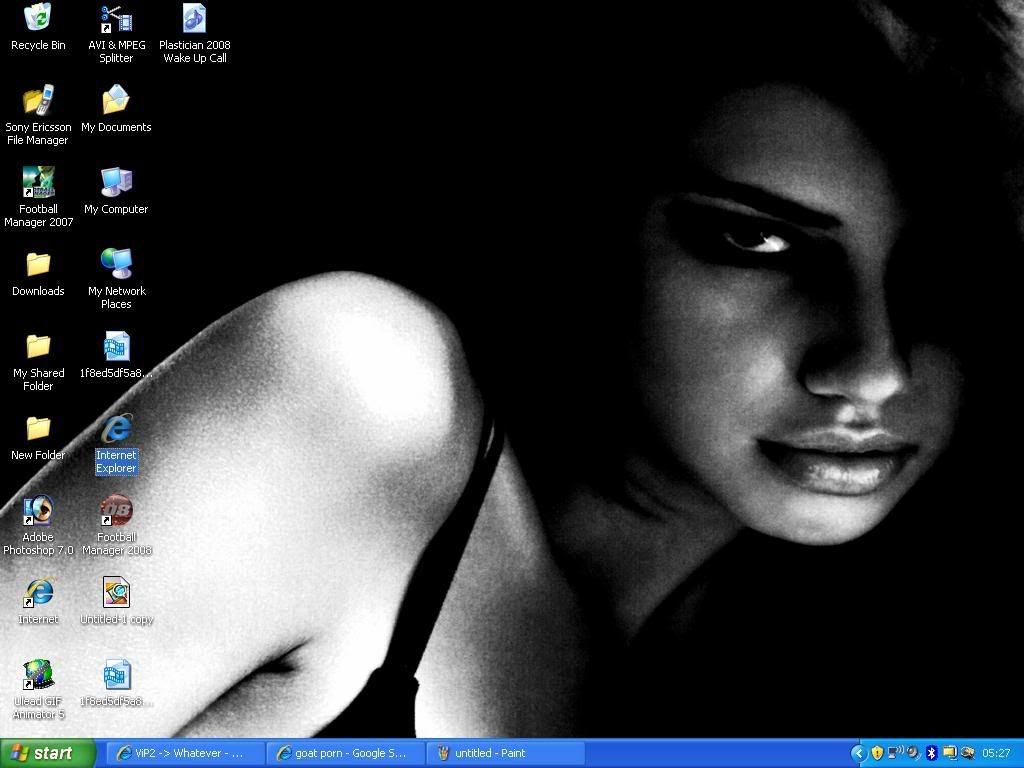The image size is (1024, 768).
Task: Select the Football Manager 2007 shortcut
Action: coord(38,197)
